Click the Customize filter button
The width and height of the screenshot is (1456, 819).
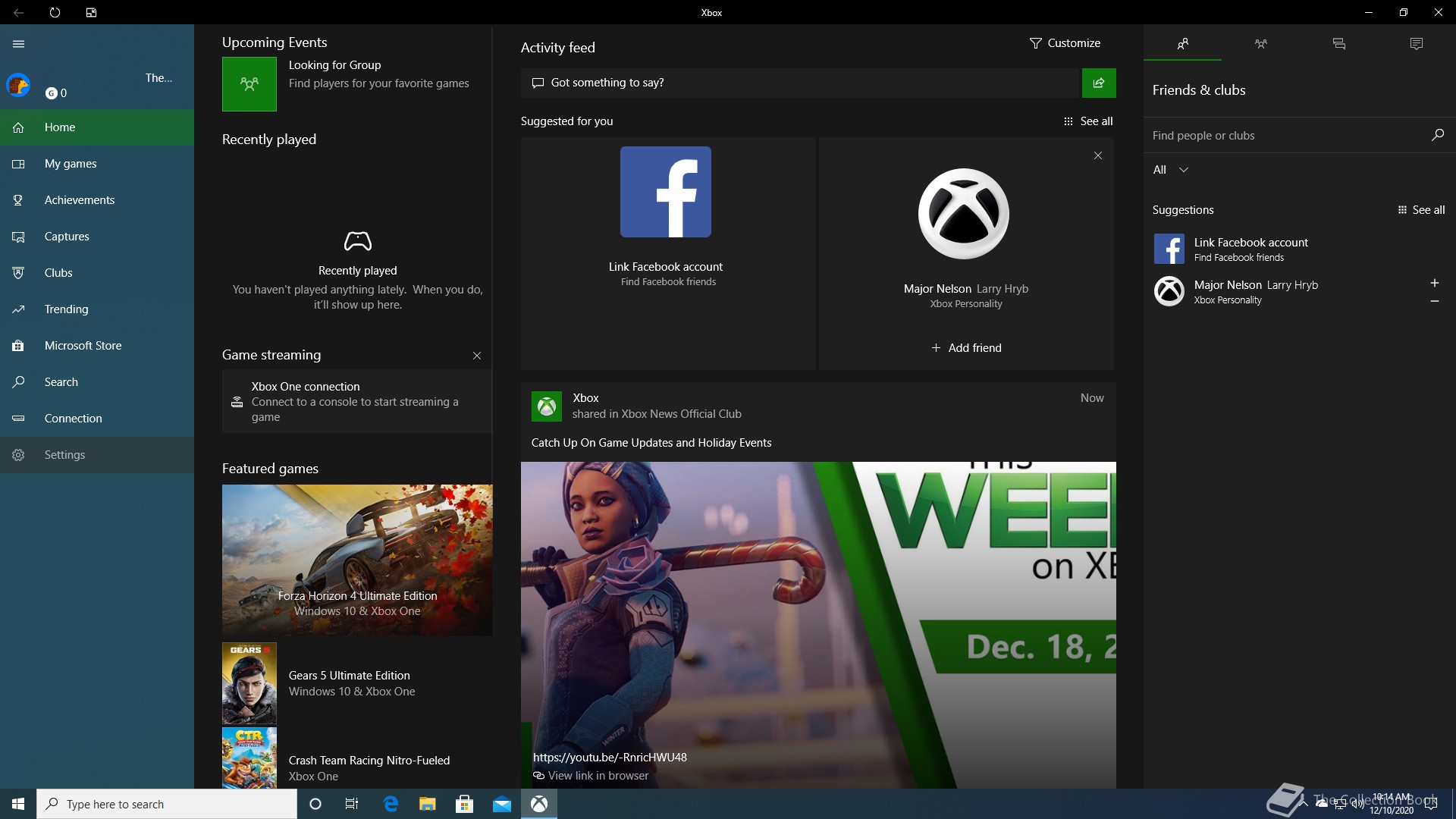click(1065, 43)
